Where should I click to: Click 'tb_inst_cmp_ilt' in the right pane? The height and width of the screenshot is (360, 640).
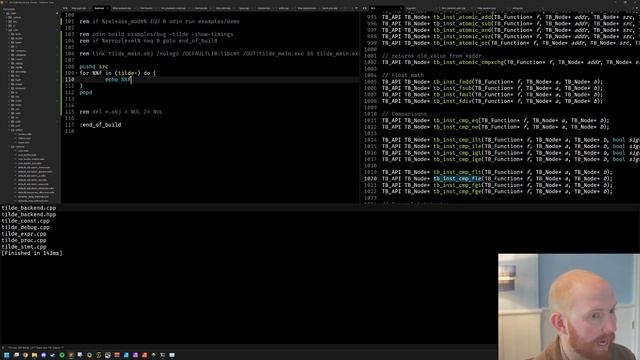point(457,140)
